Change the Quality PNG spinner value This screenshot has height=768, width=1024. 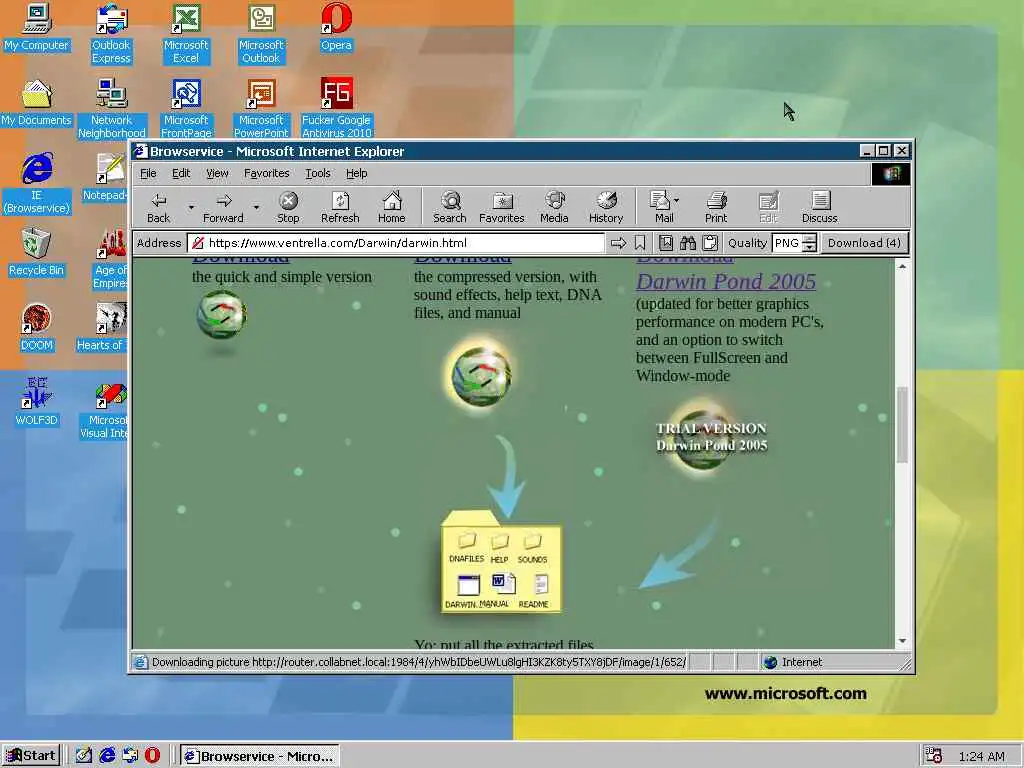pyautogui.click(x=809, y=244)
